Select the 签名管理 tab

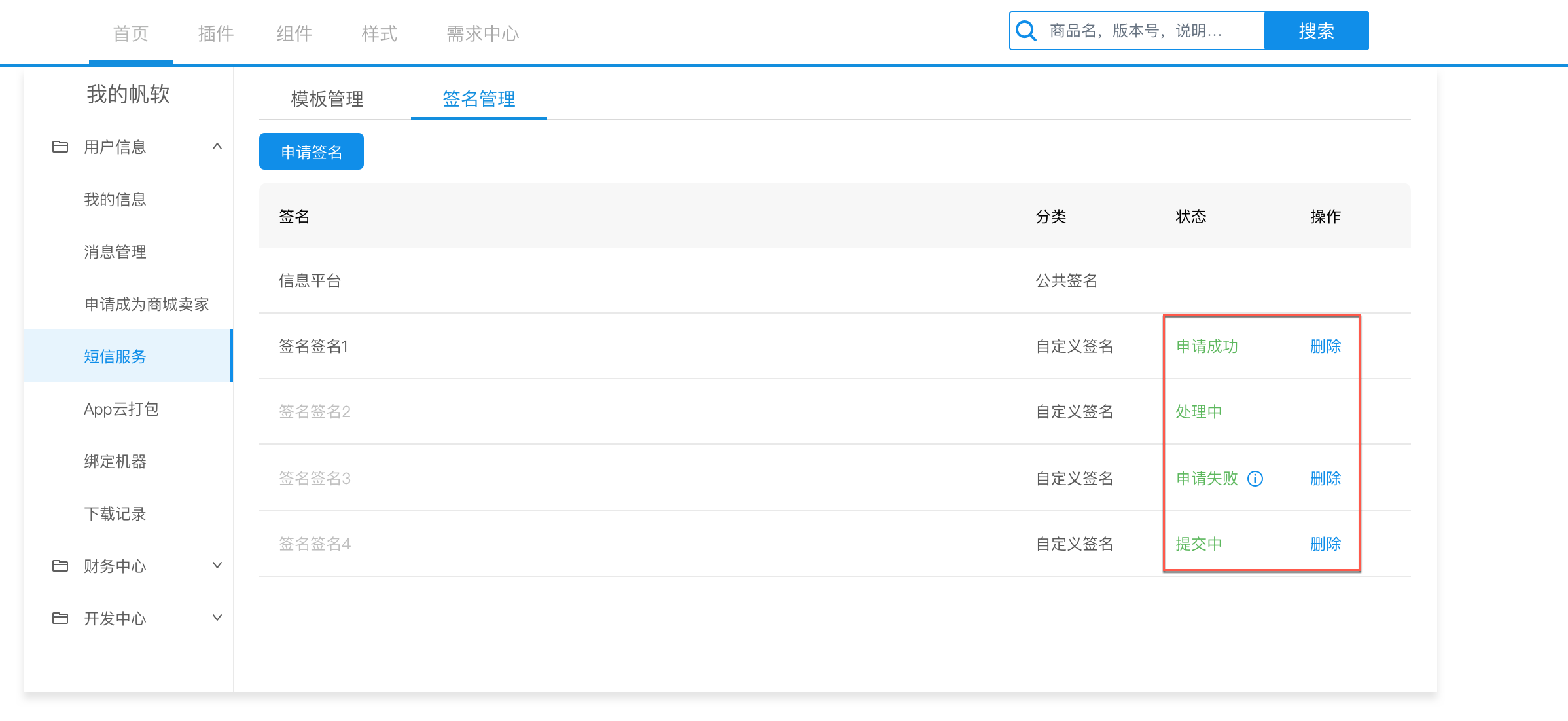(x=478, y=99)
